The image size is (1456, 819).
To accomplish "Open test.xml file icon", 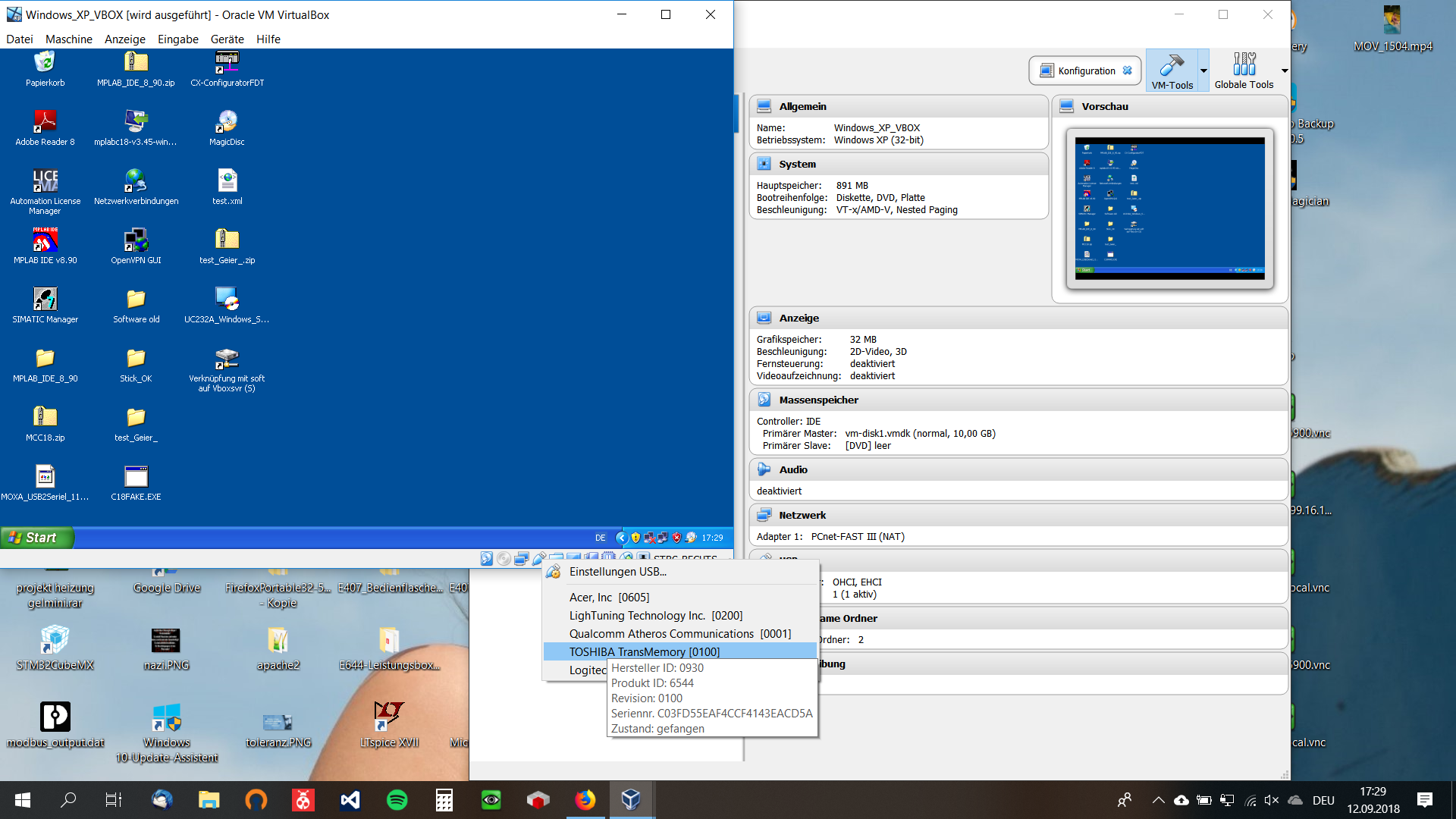I will click(227, 187).
